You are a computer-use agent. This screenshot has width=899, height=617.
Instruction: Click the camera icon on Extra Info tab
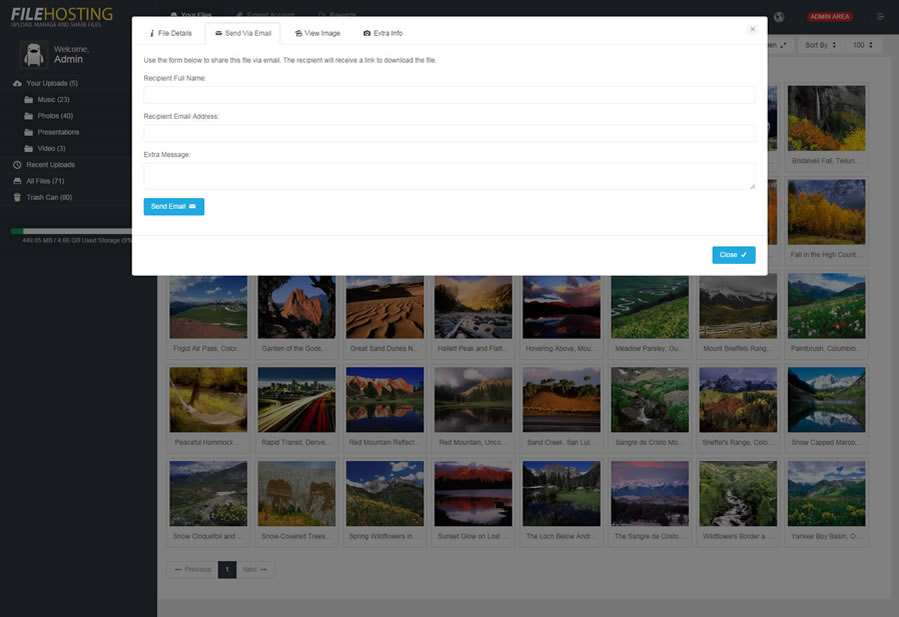(367, 33)
